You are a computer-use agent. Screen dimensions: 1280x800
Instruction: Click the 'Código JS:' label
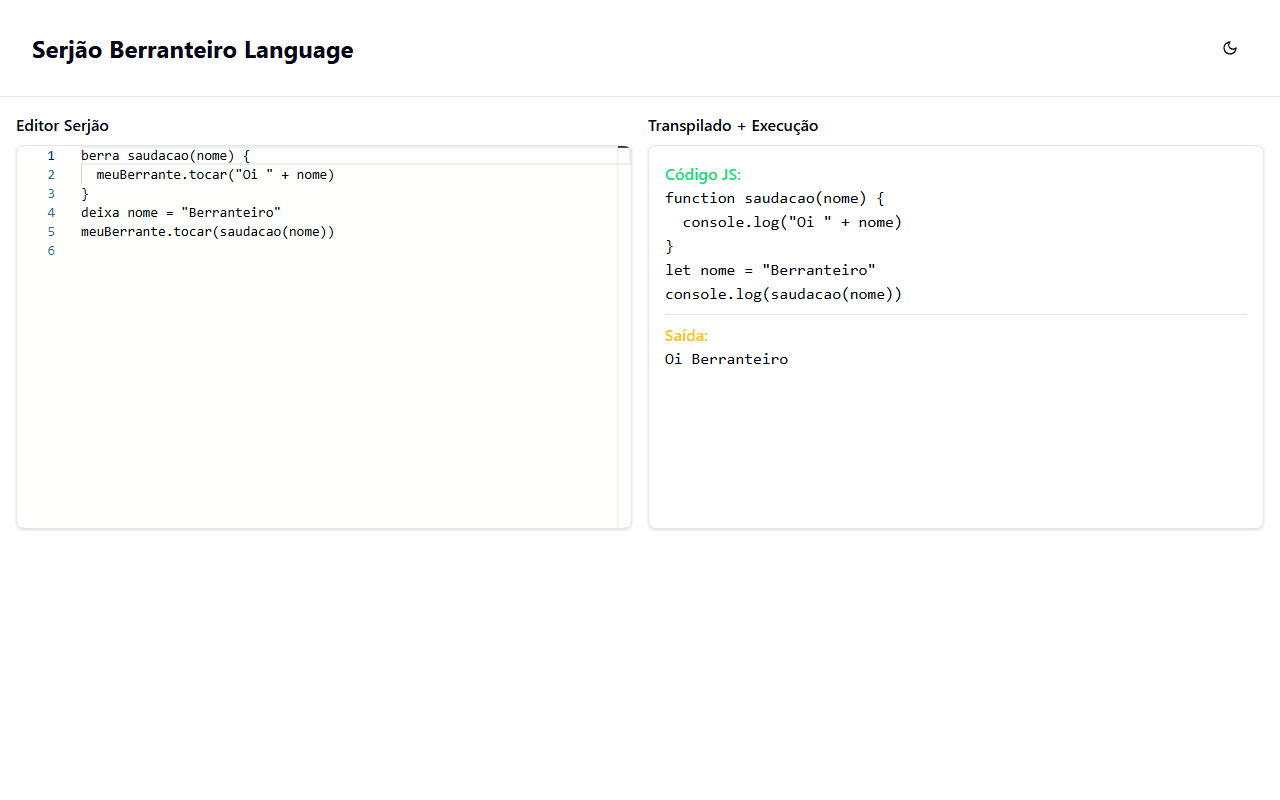click(703, 175)
